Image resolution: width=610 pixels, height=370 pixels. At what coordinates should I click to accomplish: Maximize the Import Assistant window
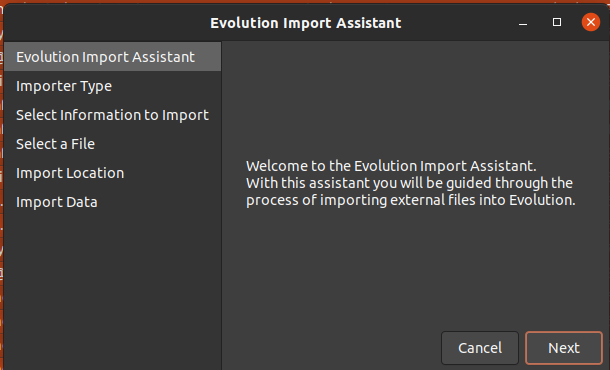coord(557,22)
